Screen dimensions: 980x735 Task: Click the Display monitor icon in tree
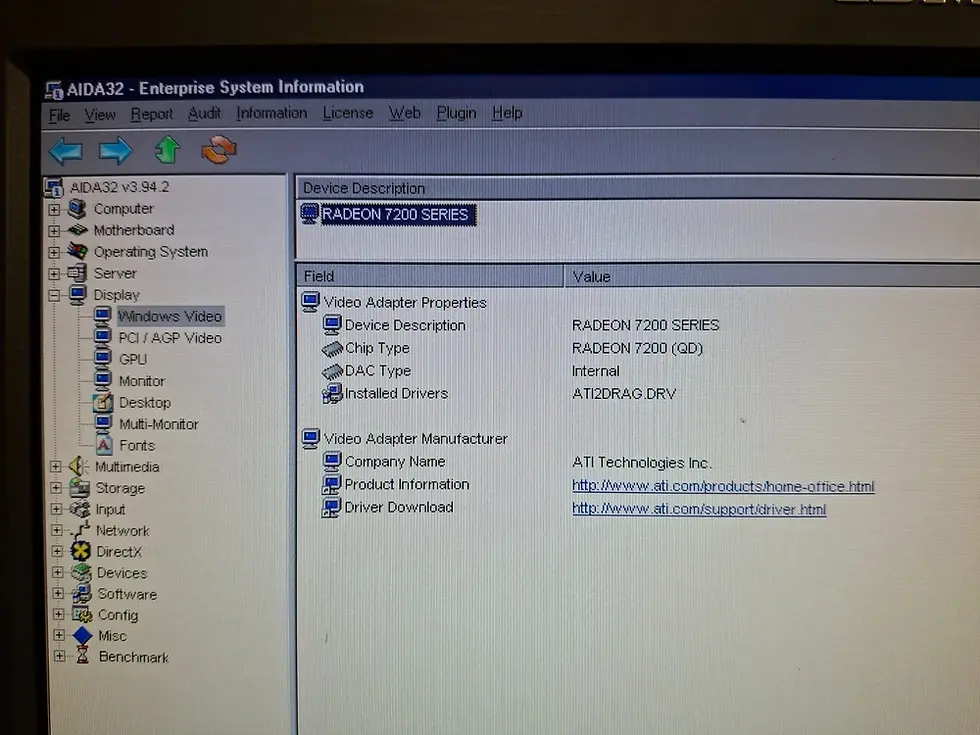(x=78, y=294)
